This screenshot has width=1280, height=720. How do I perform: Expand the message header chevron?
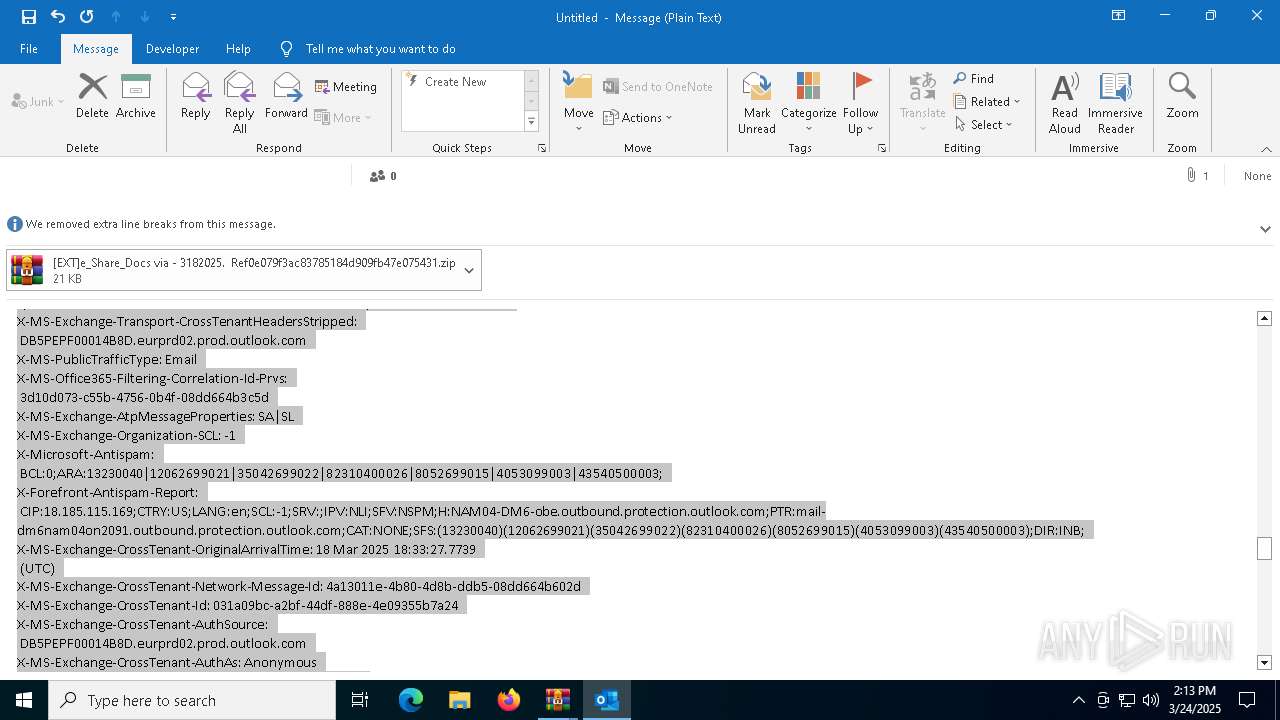[x=1265, y=229]
